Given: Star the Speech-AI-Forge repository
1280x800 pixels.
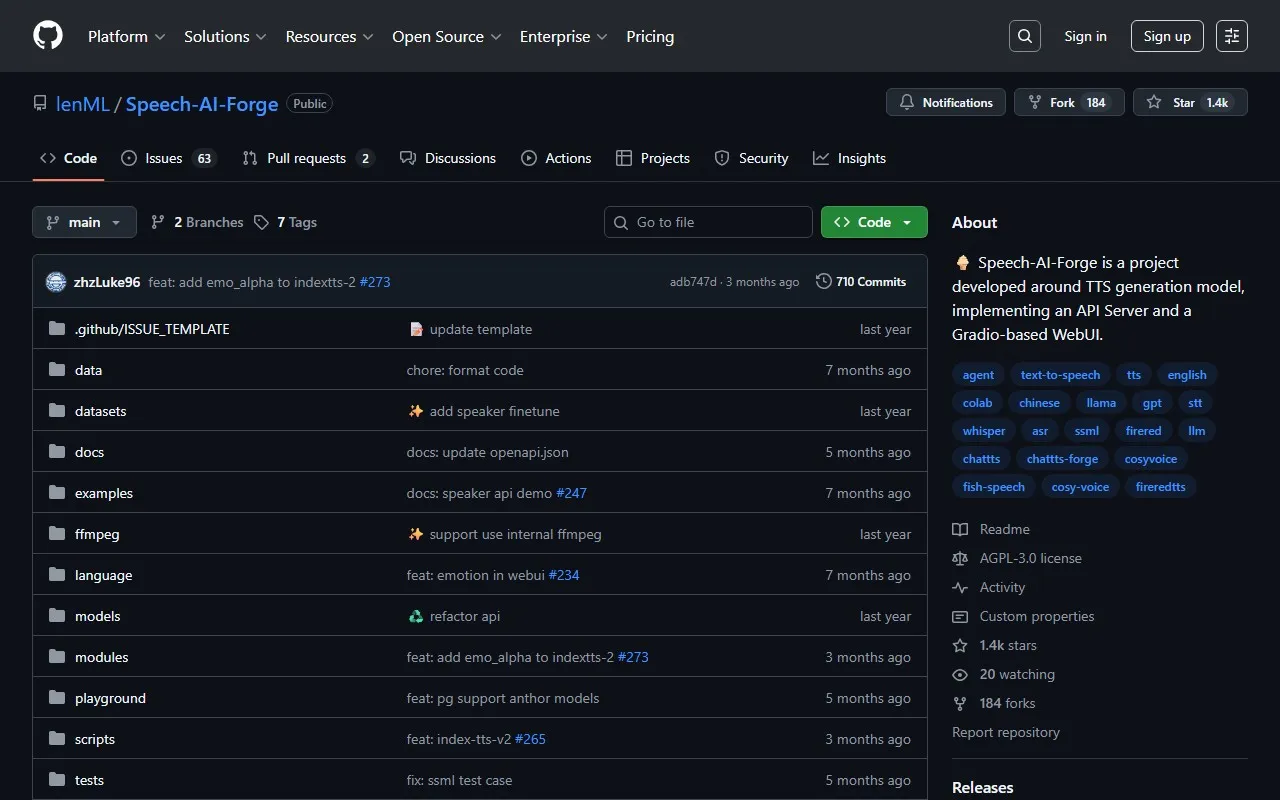Looking at the screenshot, I should click(1189, 102).
